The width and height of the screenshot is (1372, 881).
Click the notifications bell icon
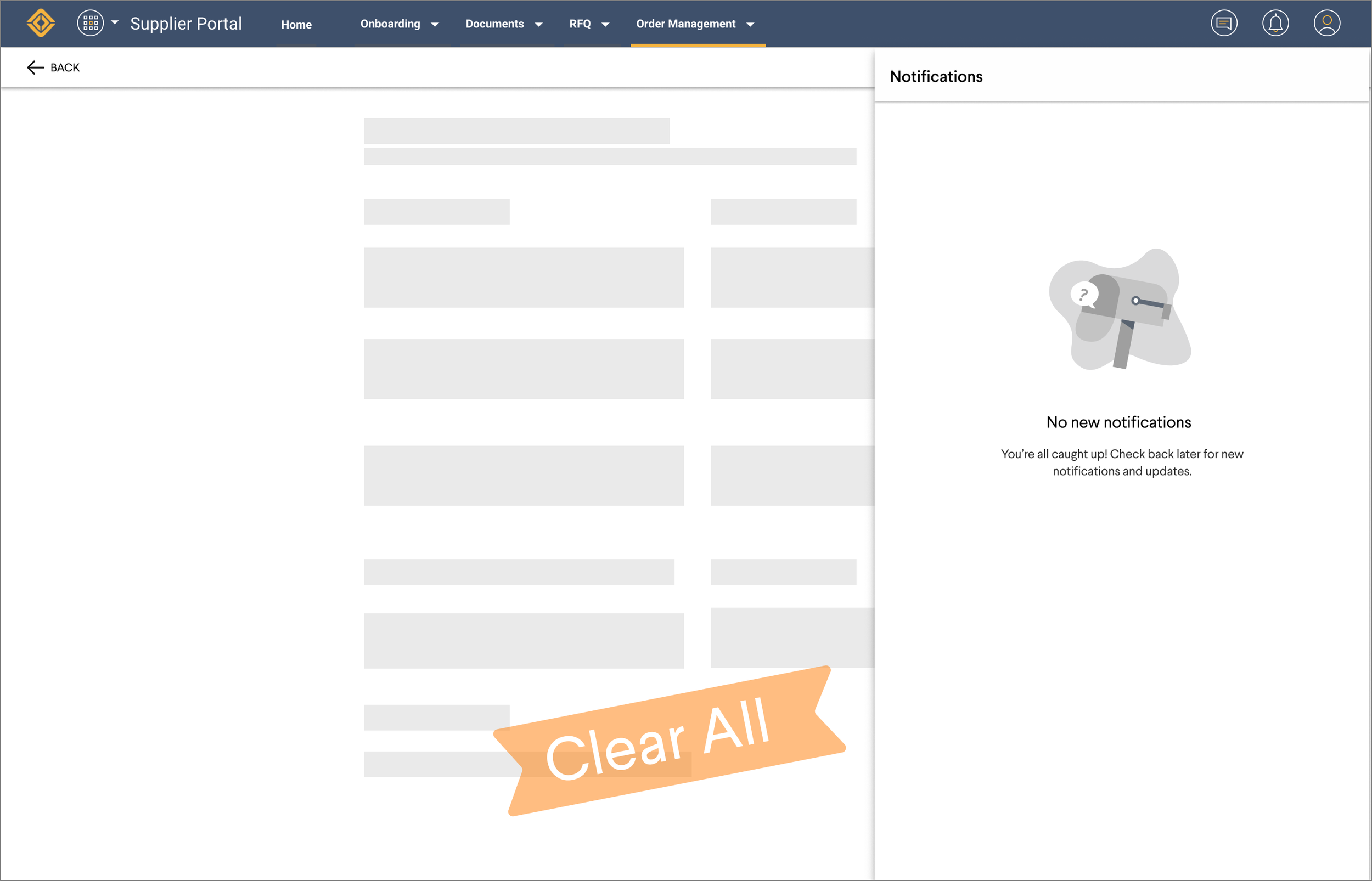(x=1275, y=24)
